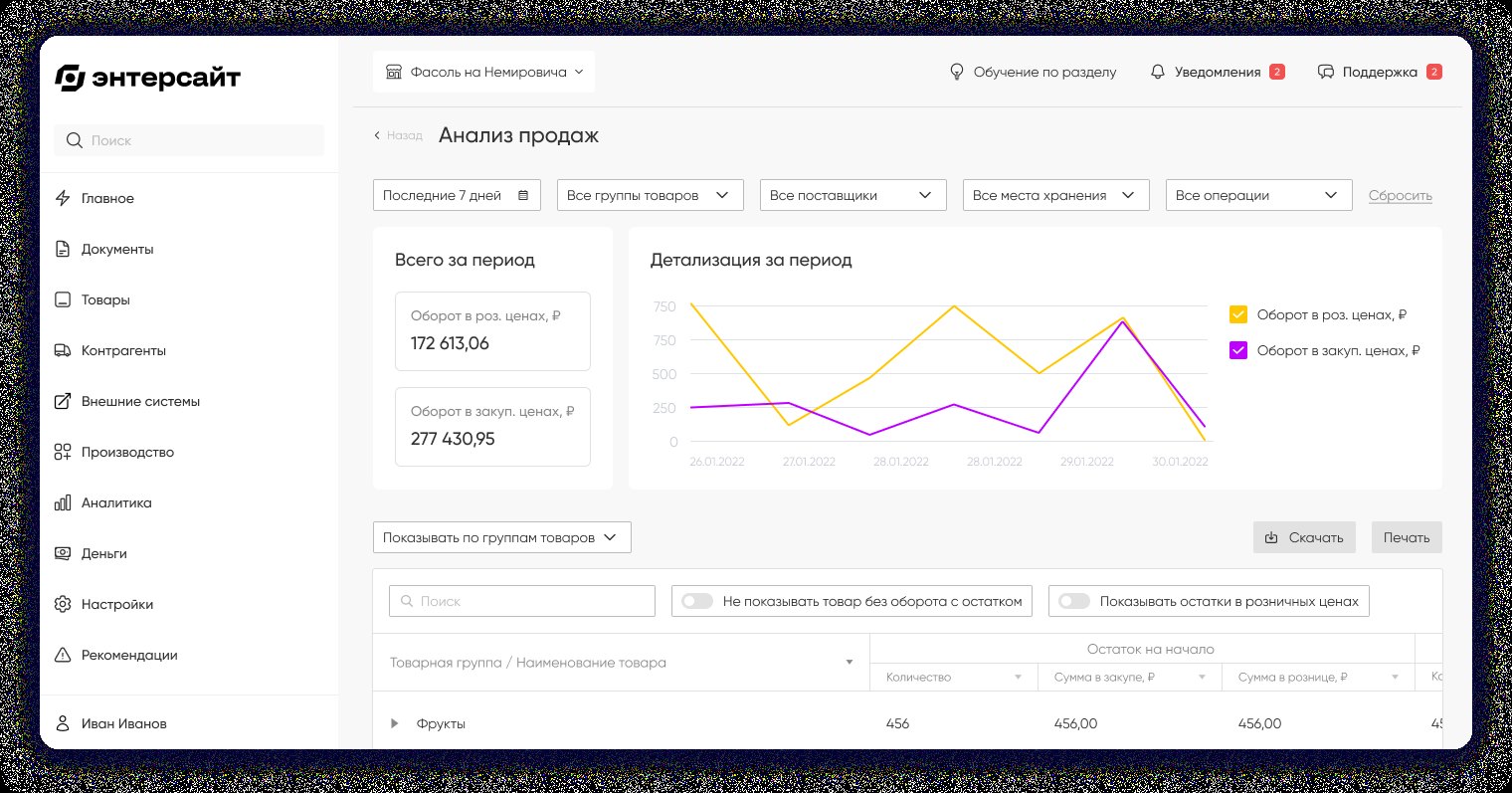The width and height of the screenshot is (1512, 793).
Task: Click the lightning icon beside Главное
Action: [63, 198]
